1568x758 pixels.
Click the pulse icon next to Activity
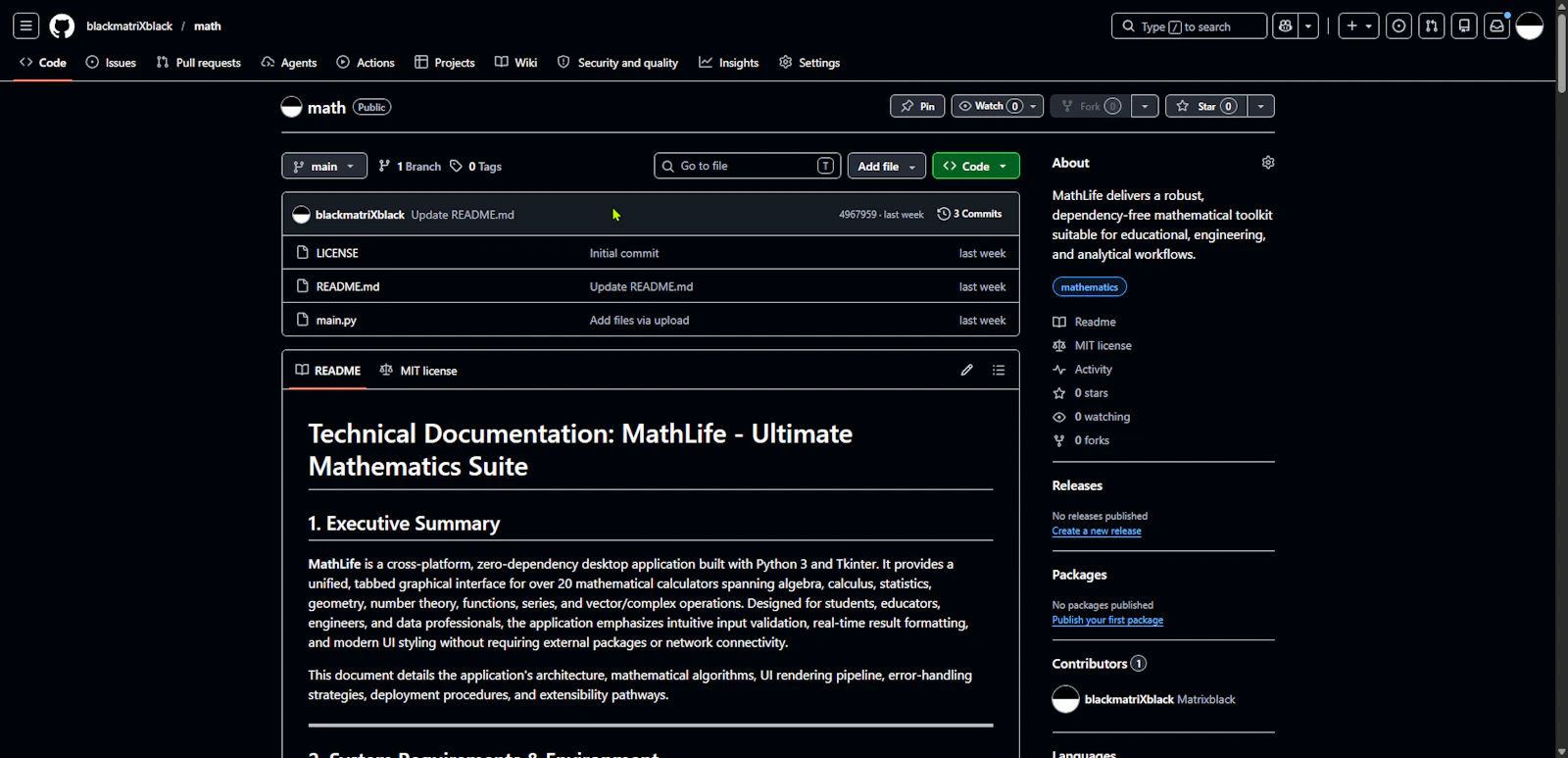[x=1059, y=370]
